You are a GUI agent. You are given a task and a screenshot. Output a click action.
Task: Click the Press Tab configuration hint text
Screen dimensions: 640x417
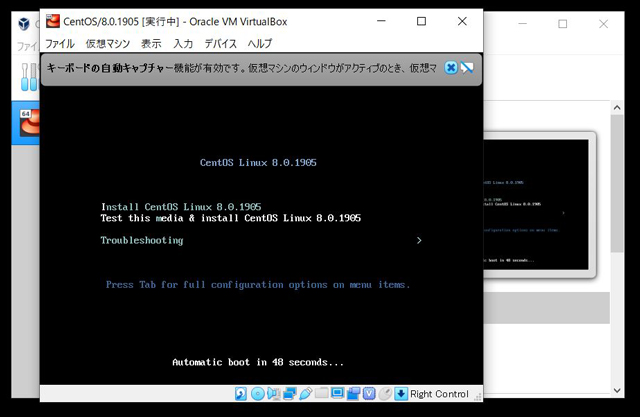click(258, 284)
